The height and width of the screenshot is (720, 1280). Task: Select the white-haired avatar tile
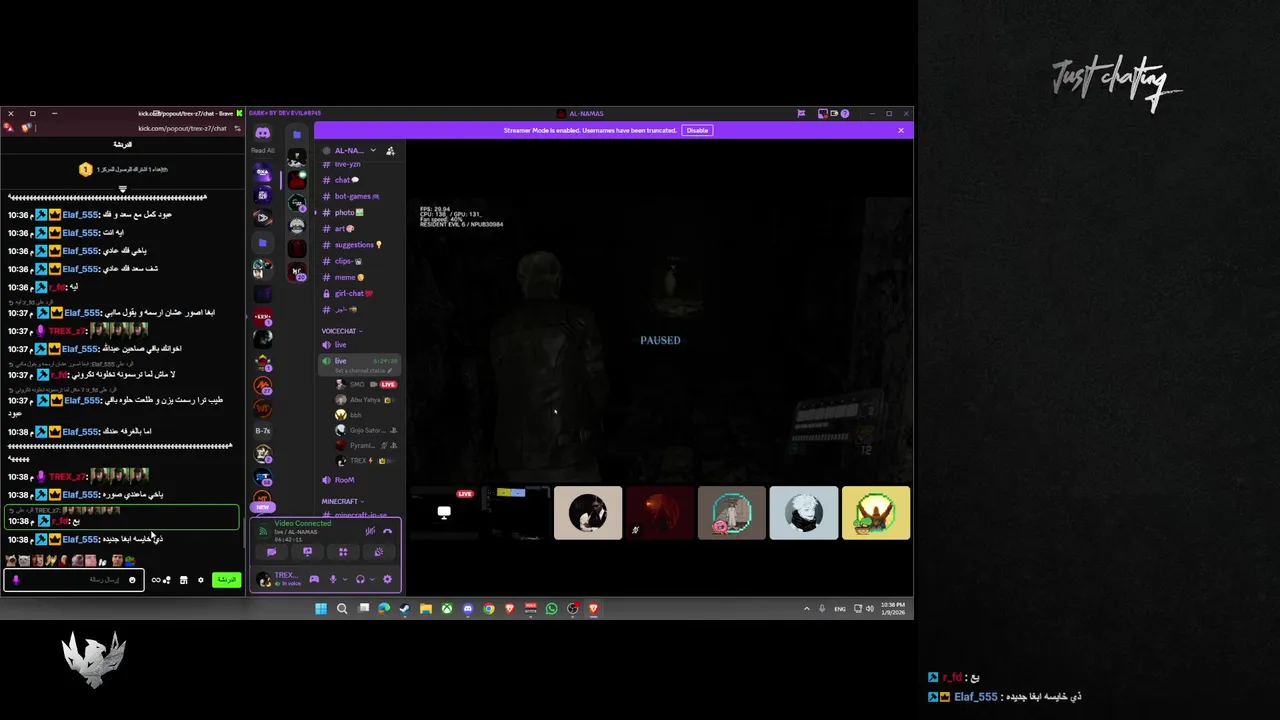tap(804, 513)
